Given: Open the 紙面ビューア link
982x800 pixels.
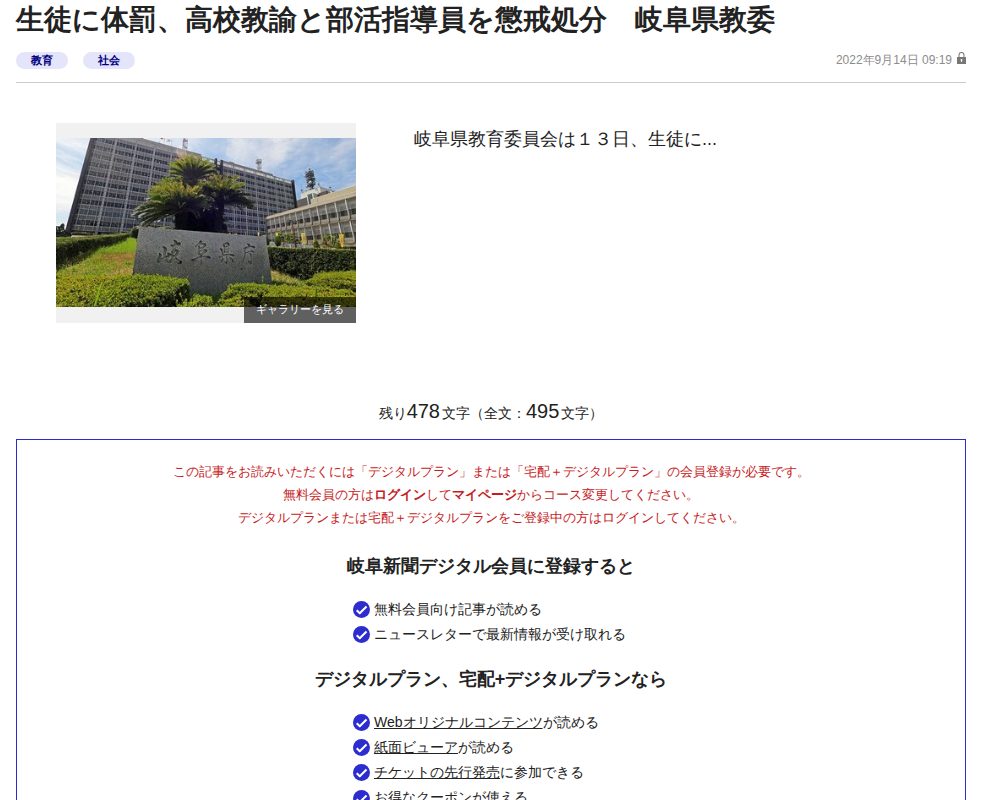Looking at the screenshot, I should tap(416, 747).
